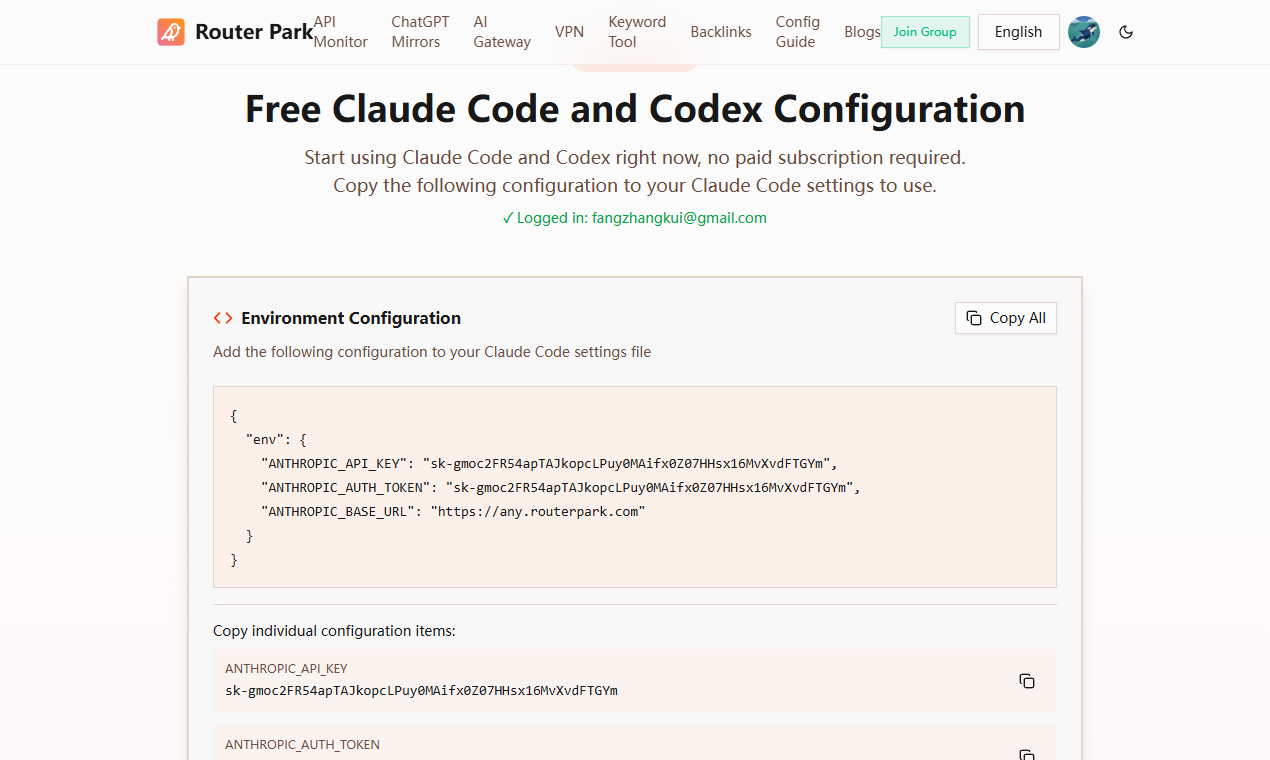Open the AI Gateway navigation link
The image size is (1270, 760).
[502, 32]
